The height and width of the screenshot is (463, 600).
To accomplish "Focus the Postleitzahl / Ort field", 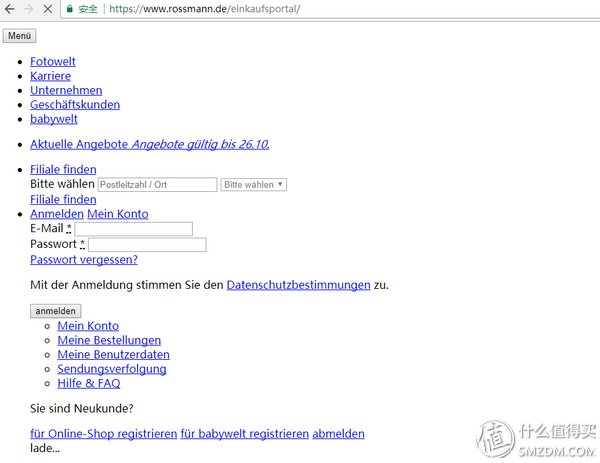I will 157,185.
